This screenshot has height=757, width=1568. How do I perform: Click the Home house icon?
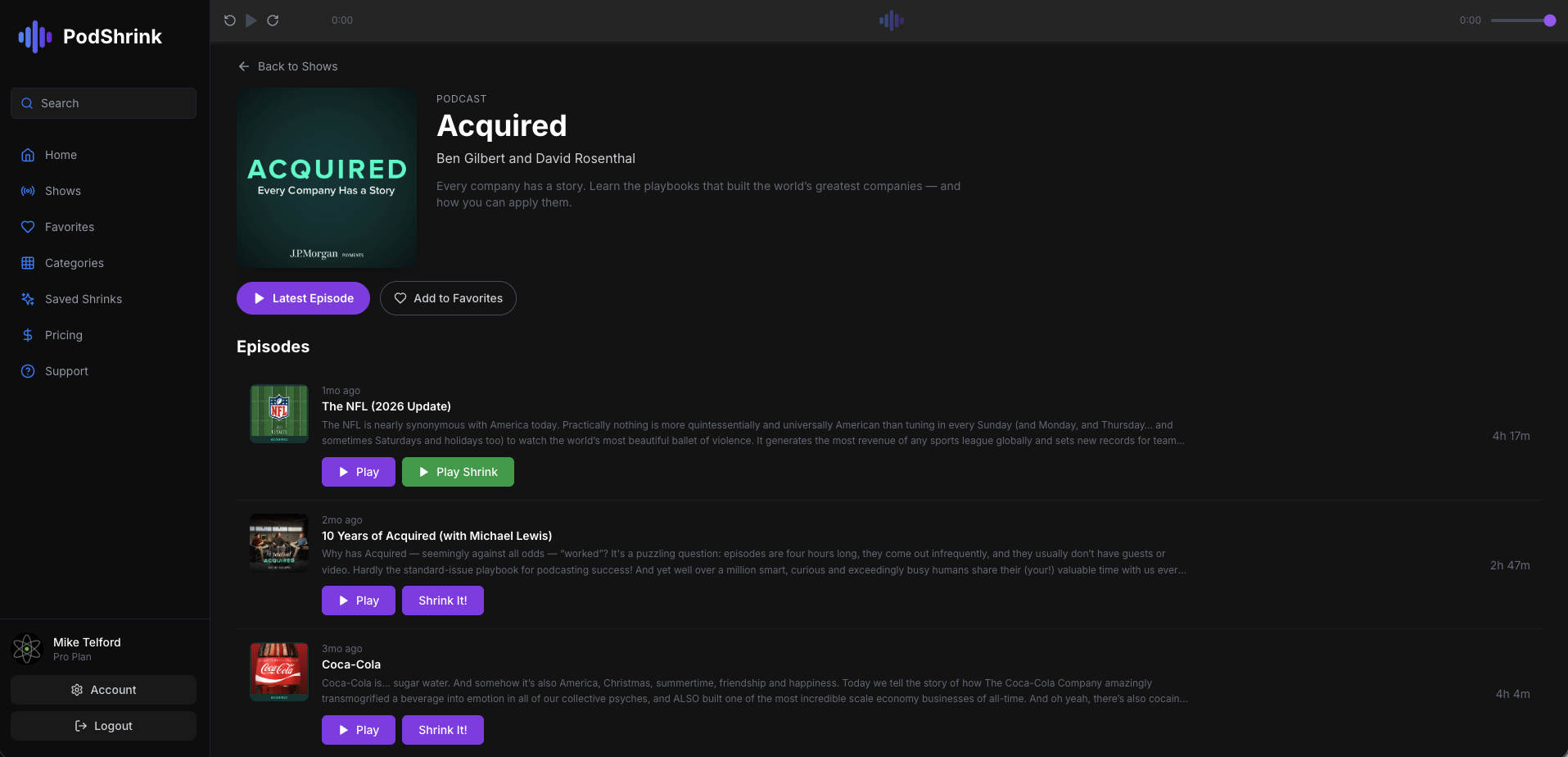(x=27, y=155)
